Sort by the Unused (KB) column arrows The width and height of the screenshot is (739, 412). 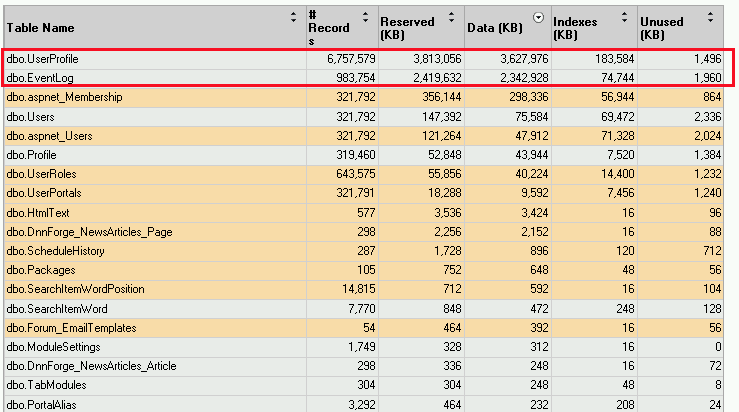tap(710, 17)
